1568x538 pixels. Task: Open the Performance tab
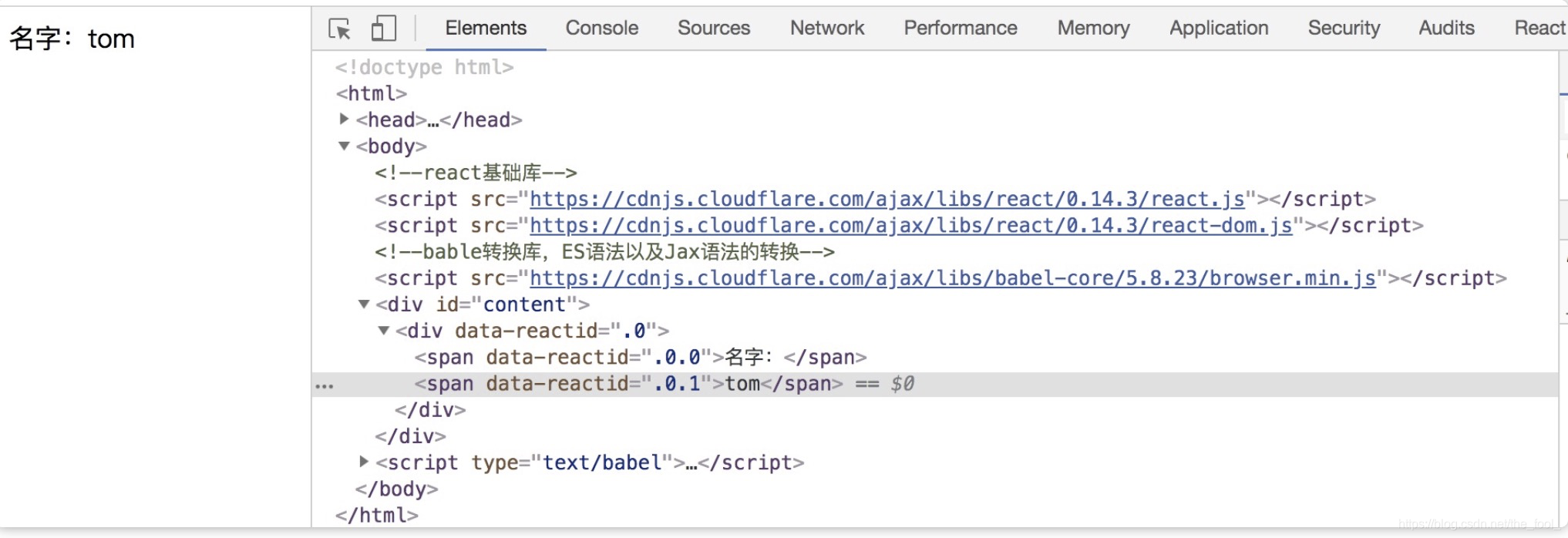(961, 29)
